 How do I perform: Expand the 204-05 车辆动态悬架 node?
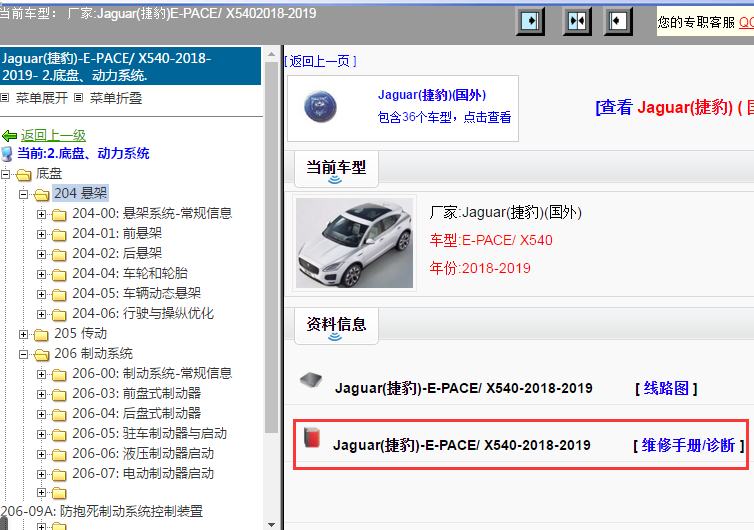[x=41, y=294]
